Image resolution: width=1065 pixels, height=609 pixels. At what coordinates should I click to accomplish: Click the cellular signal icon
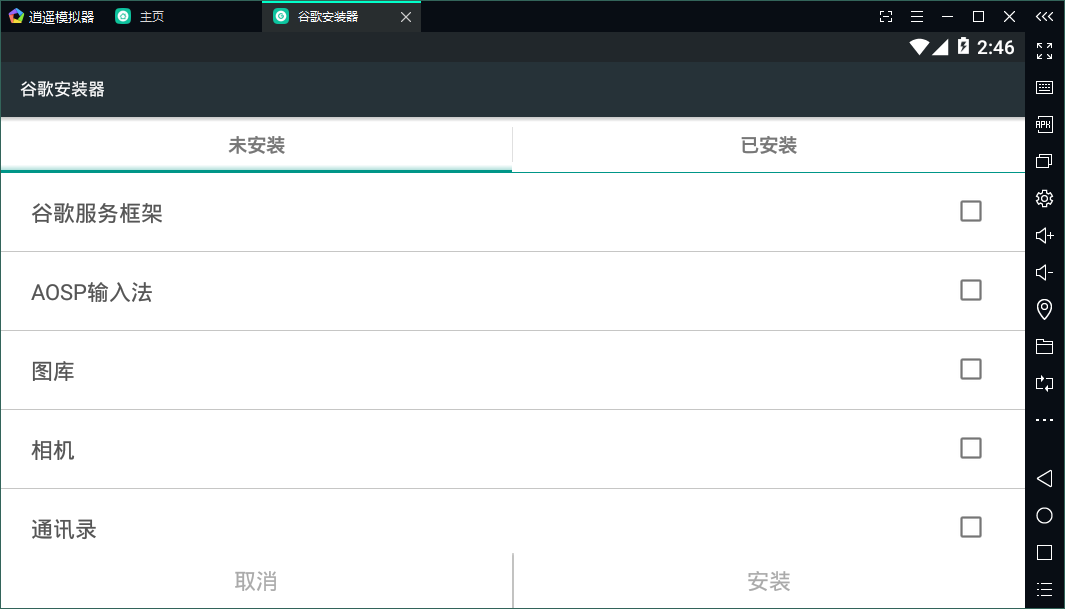[x=940, y=47]
